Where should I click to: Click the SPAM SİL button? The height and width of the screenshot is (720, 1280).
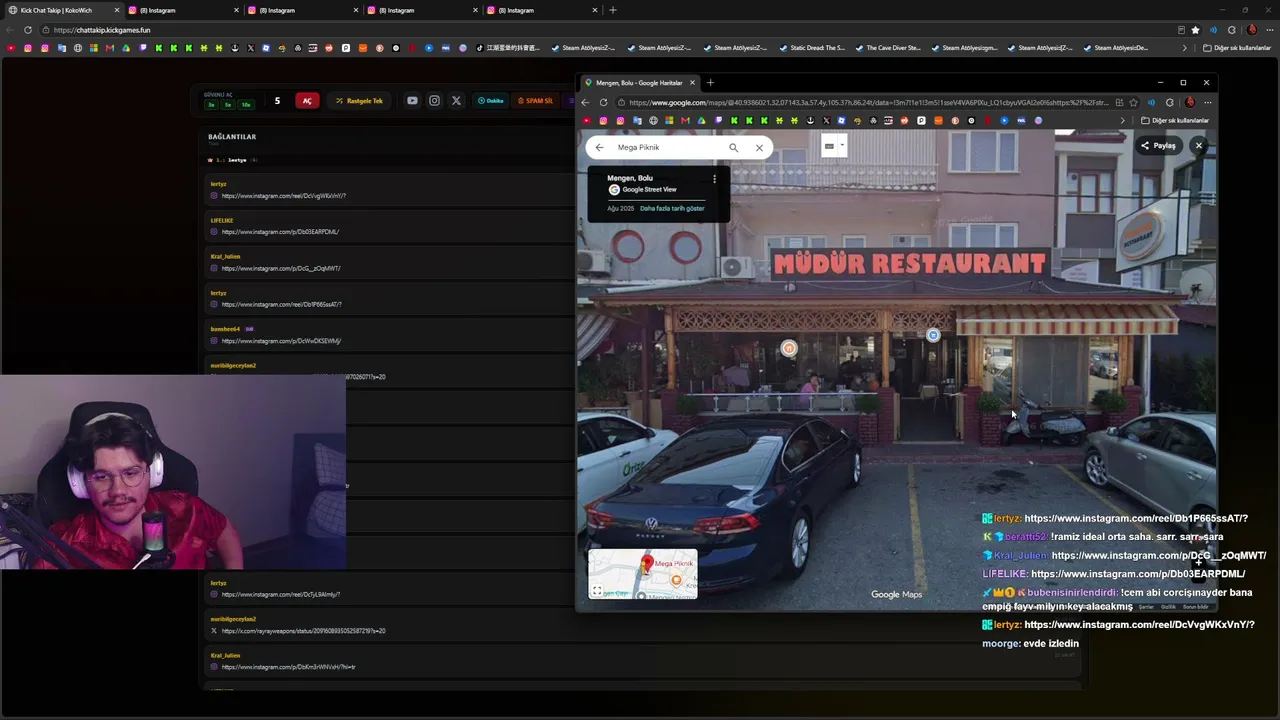click(535, 101)
